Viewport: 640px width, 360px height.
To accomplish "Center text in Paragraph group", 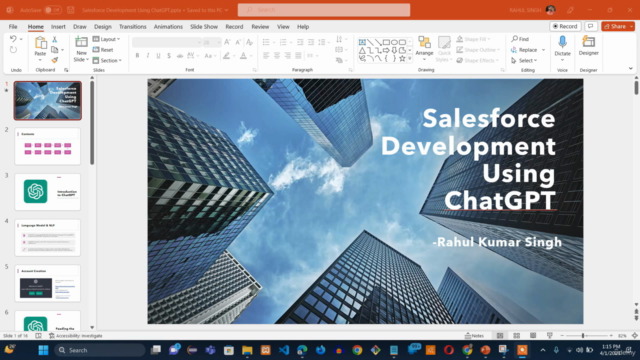I will pyautogui.click(x=277, y=56).
